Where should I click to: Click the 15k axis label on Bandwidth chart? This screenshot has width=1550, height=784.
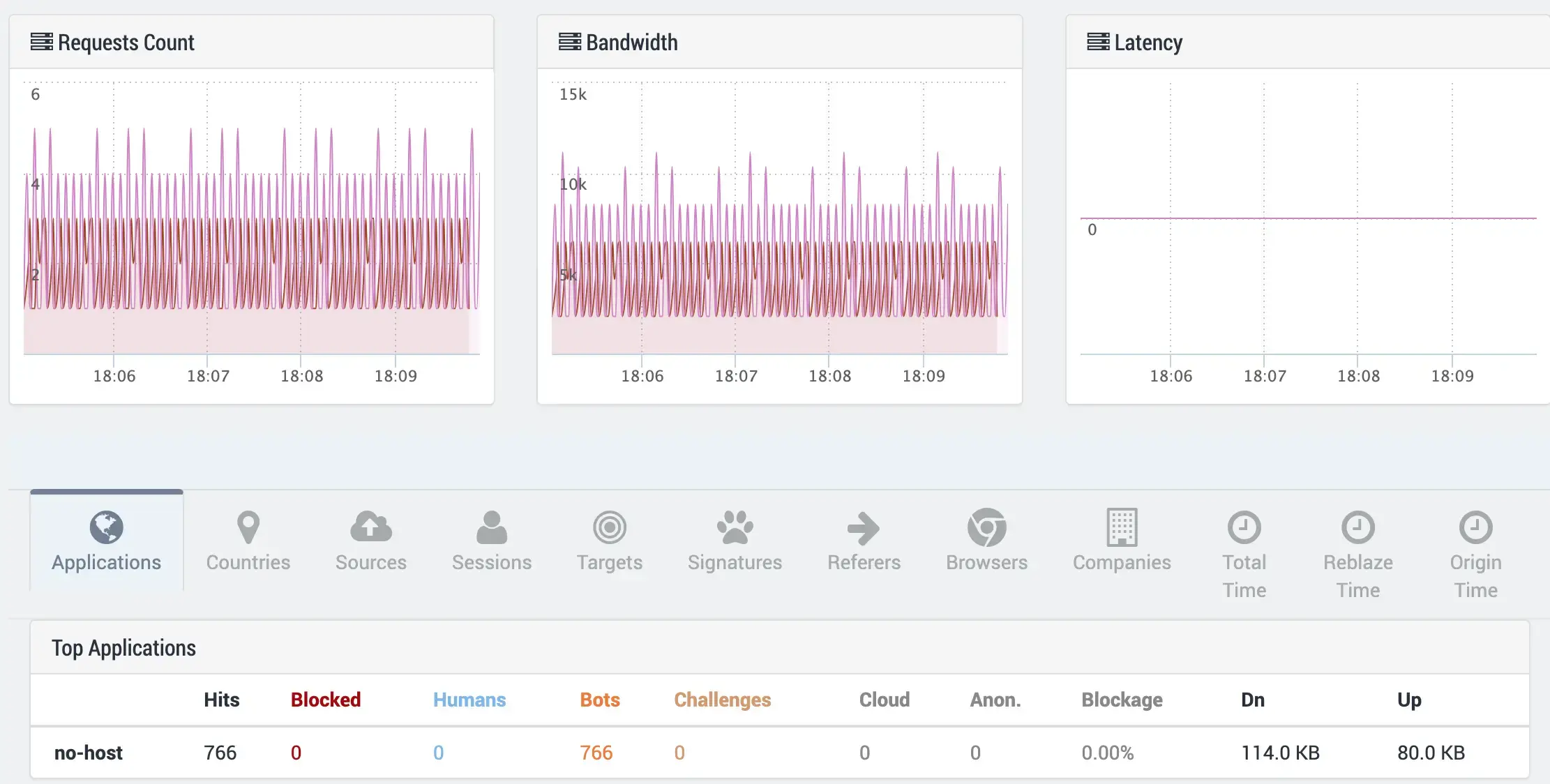tap(573, 94)
